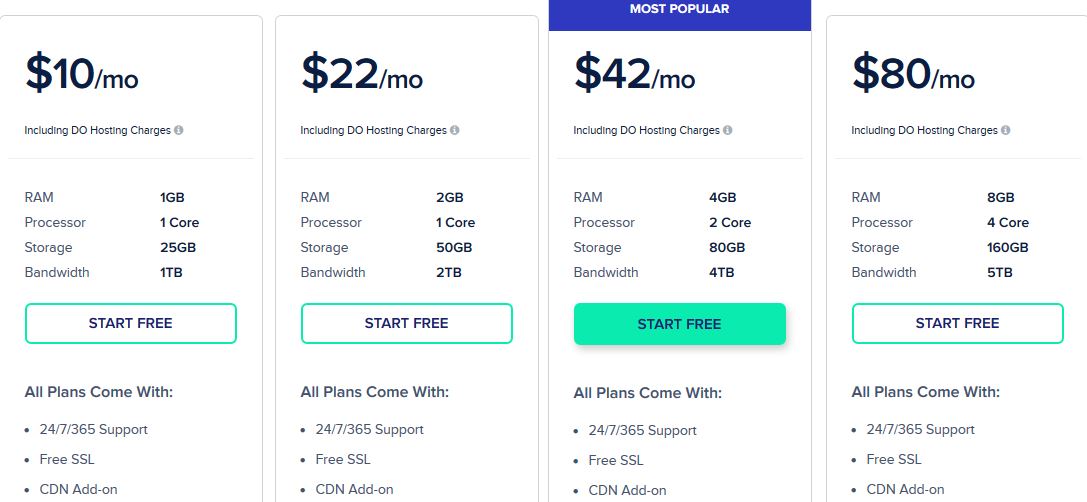This screenshot has height=502, width=1087.
Task: Click info icon on $10/mo plan
Action: pyautogui.click(x=179, y=130)
